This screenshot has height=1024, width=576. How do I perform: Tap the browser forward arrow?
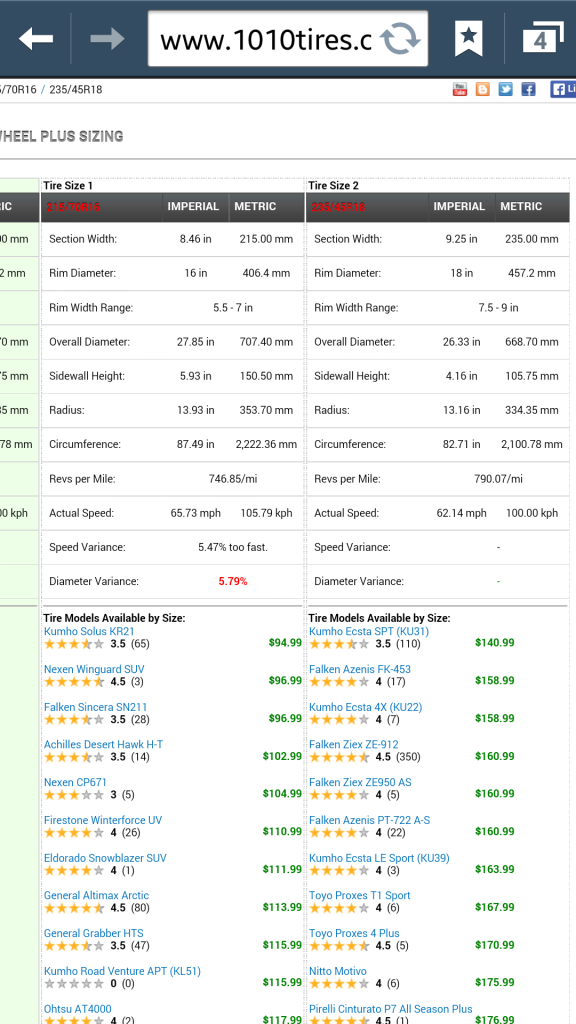[107, 39]
